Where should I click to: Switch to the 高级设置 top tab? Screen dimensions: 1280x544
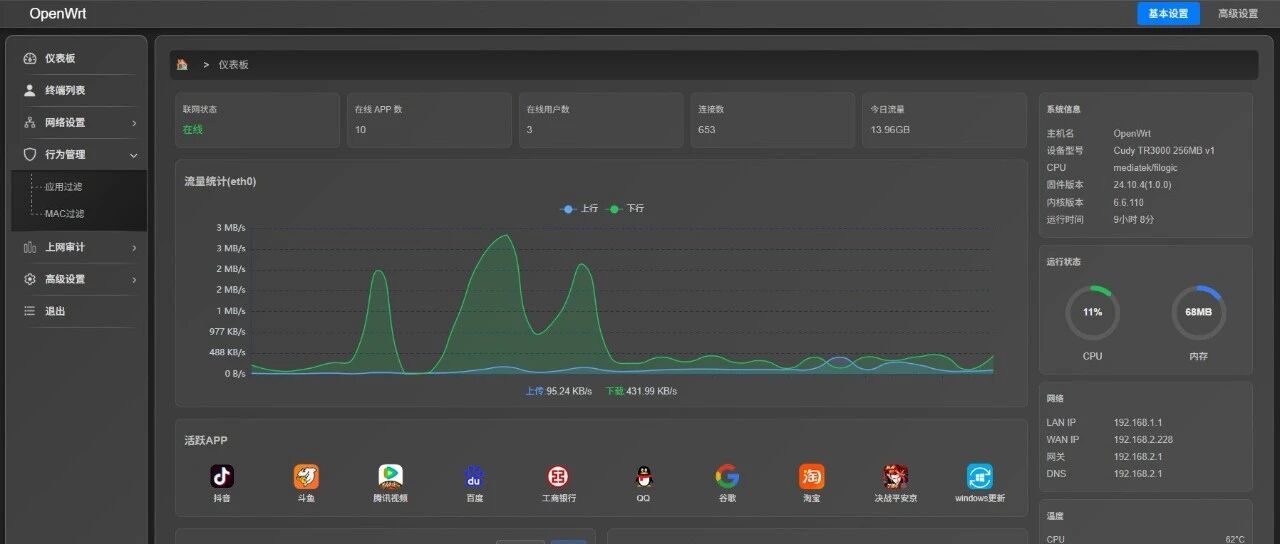pos(1238,14)
